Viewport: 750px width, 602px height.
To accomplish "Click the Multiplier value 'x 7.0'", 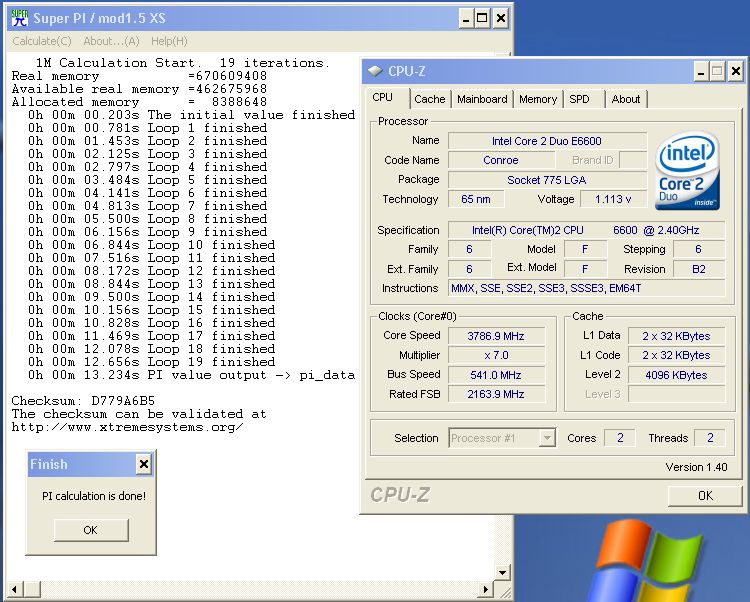I will click(496, 355).
